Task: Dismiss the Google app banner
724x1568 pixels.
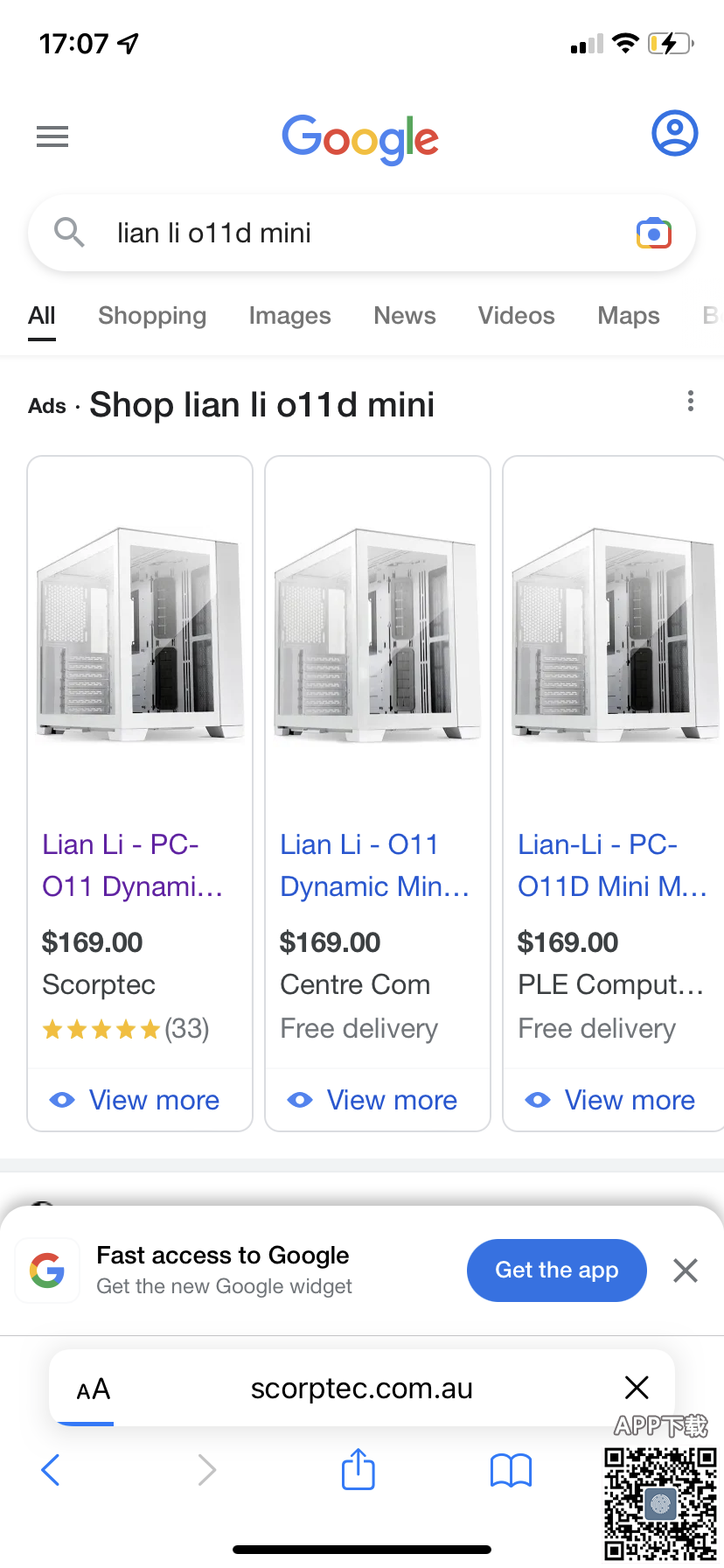Action: (x=686, y=1270)
